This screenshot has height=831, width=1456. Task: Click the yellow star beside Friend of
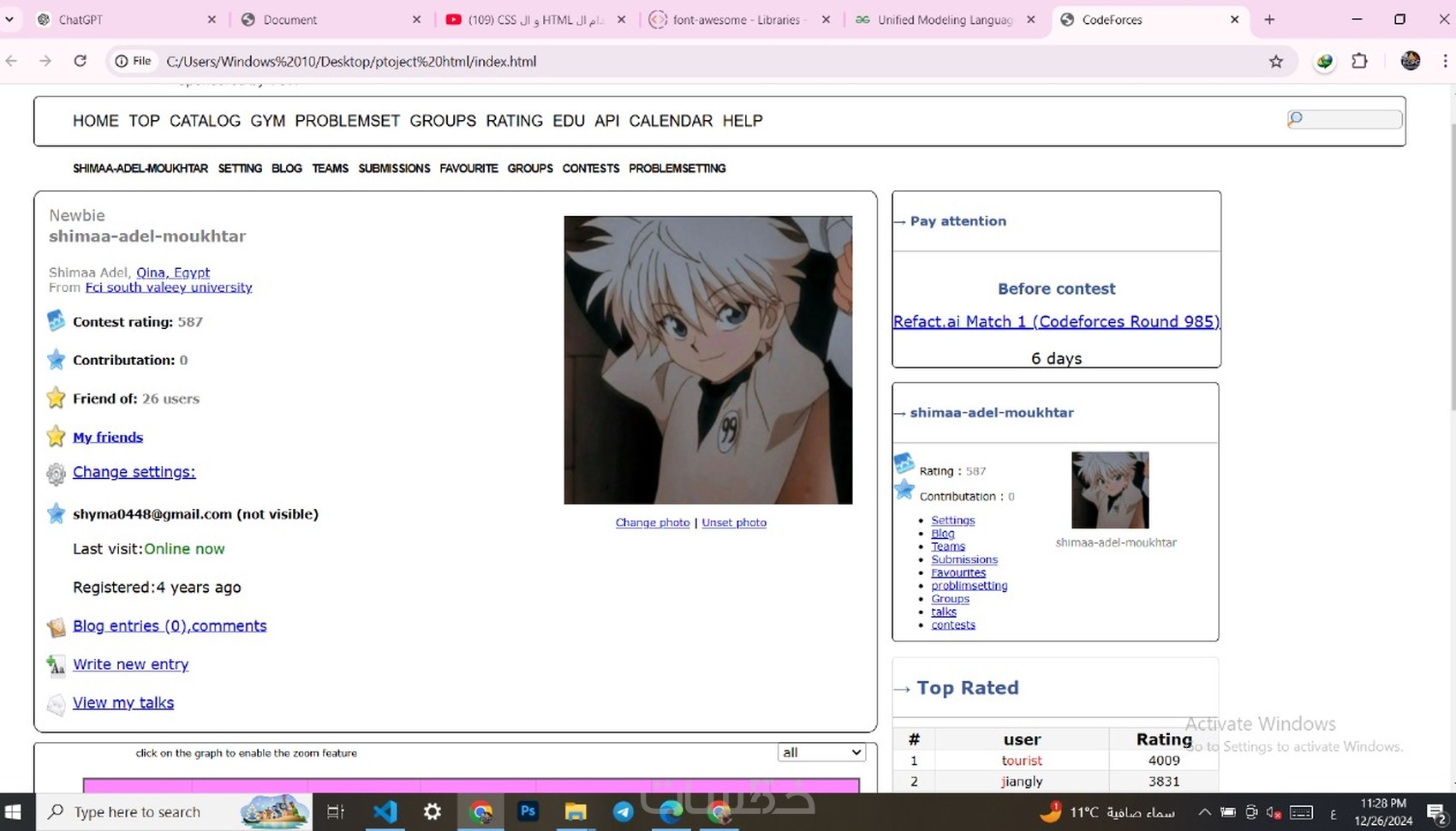pos(56,398)
